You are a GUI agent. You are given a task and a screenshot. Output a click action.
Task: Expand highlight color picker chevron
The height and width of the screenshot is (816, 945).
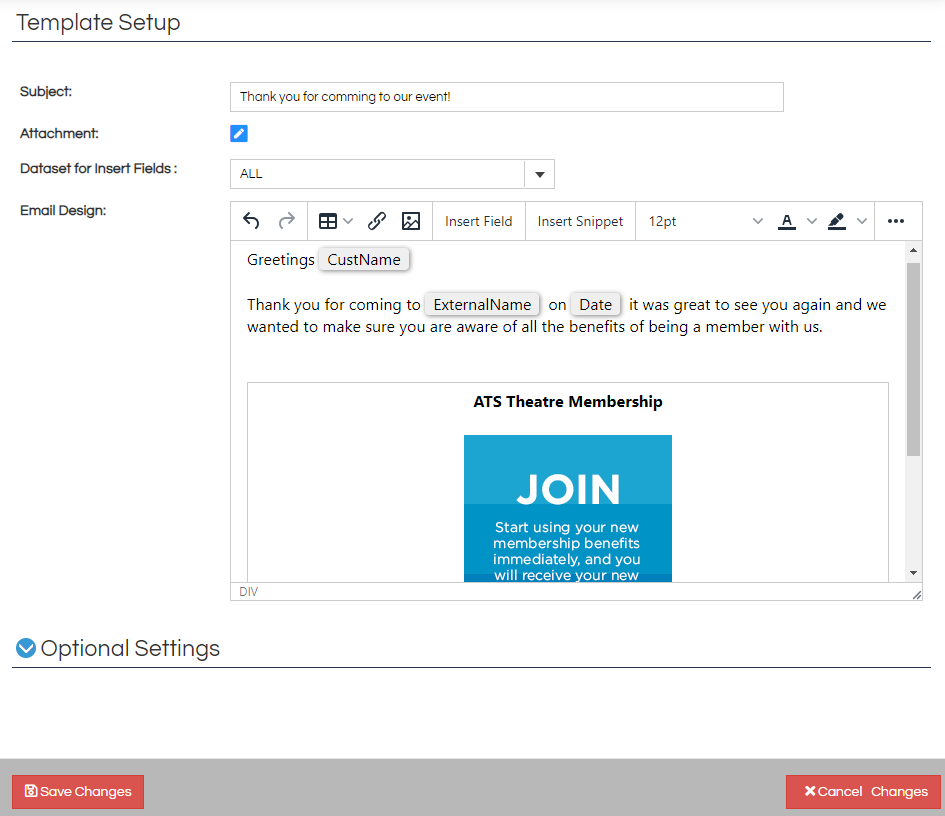[862, 221]
